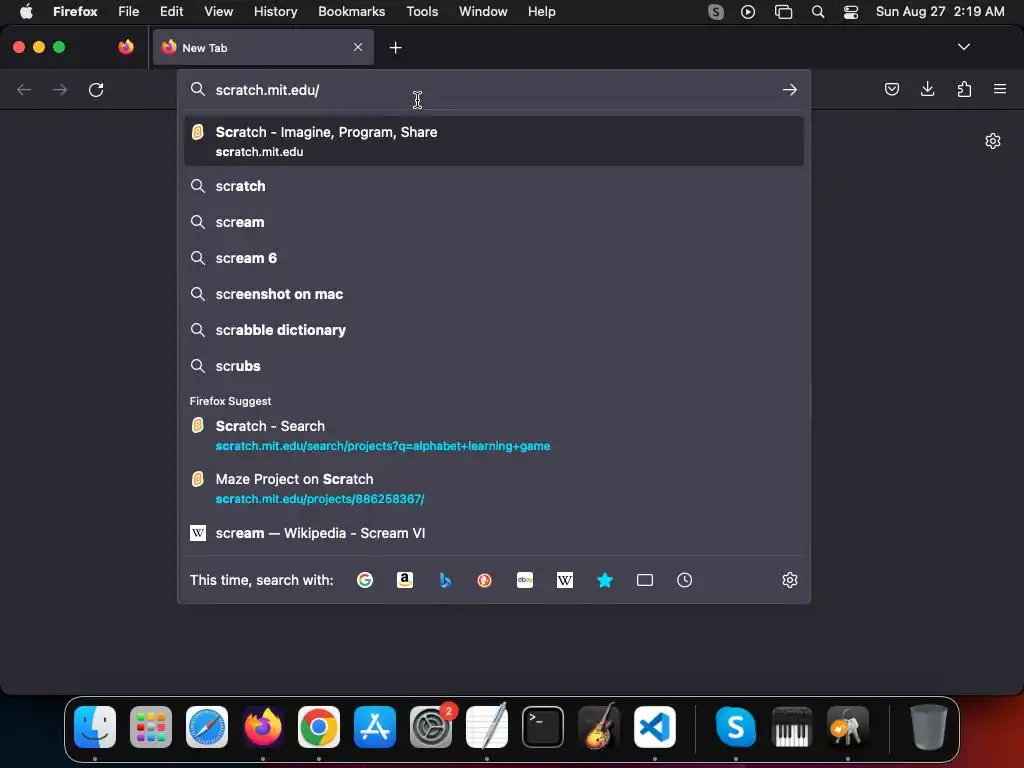This screenshot has width=1024, height=768.
Task: Search this time with Bing icon
Action: point(445,580)
